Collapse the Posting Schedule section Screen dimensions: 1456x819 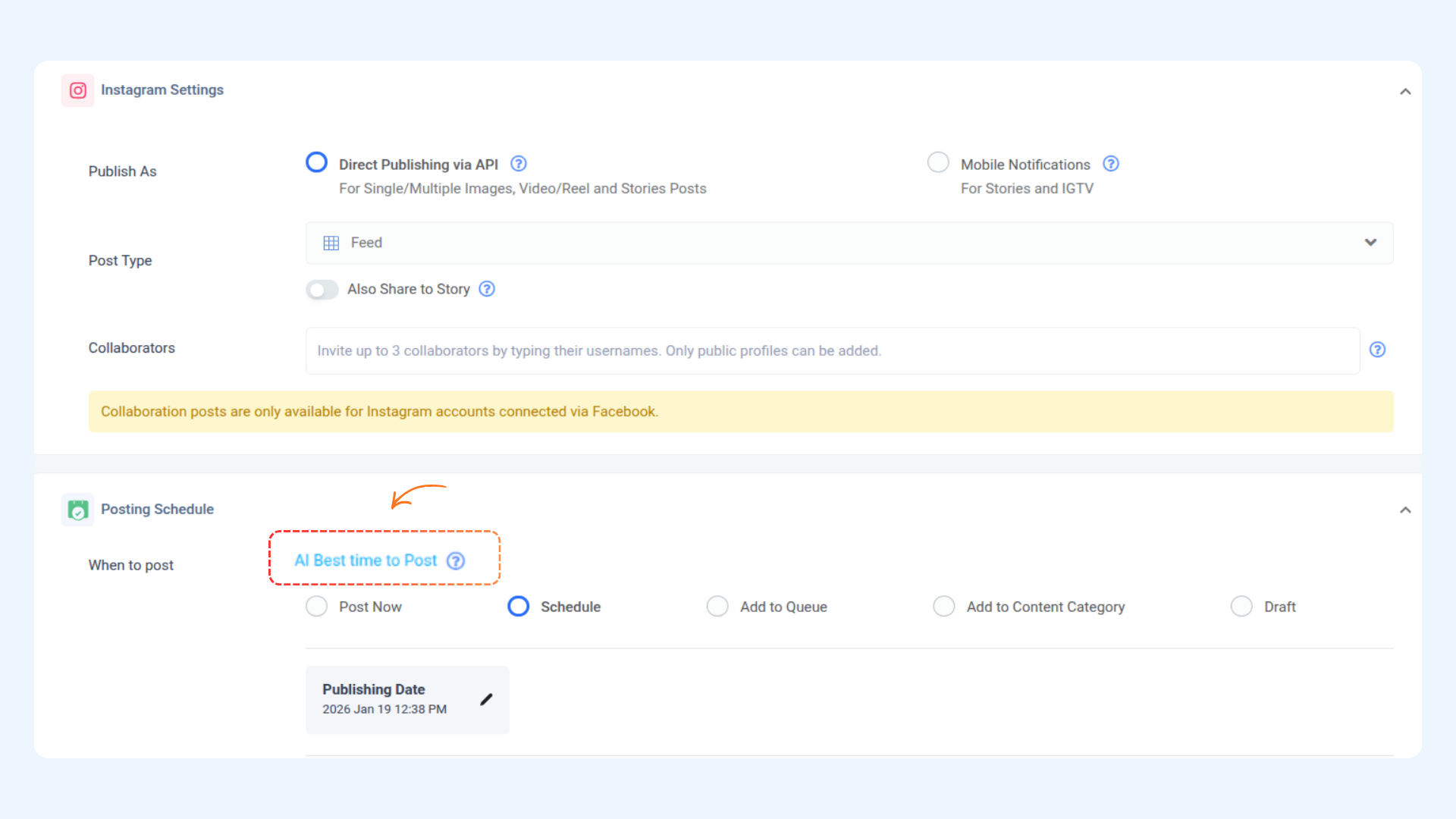point(1405,510)
